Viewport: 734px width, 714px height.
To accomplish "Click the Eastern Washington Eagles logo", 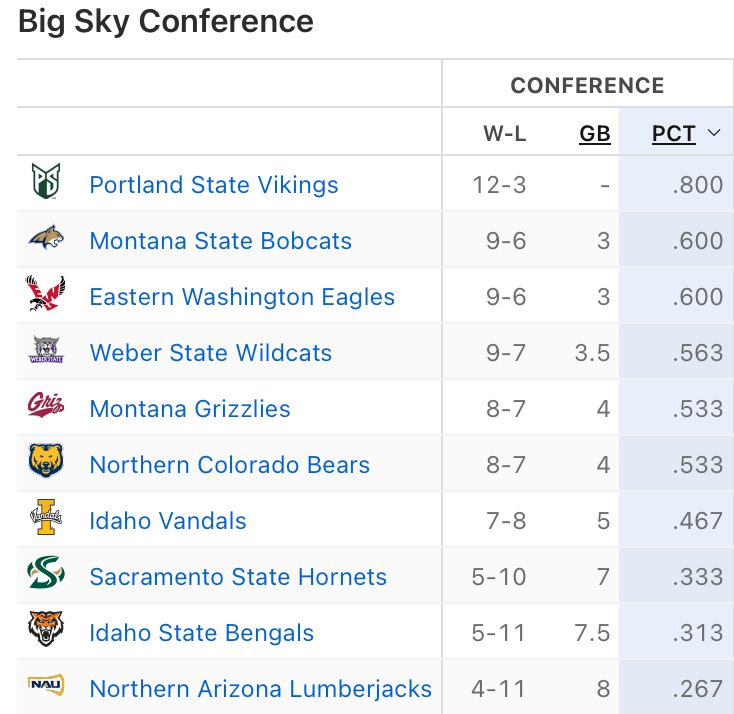I will (46, 295).
